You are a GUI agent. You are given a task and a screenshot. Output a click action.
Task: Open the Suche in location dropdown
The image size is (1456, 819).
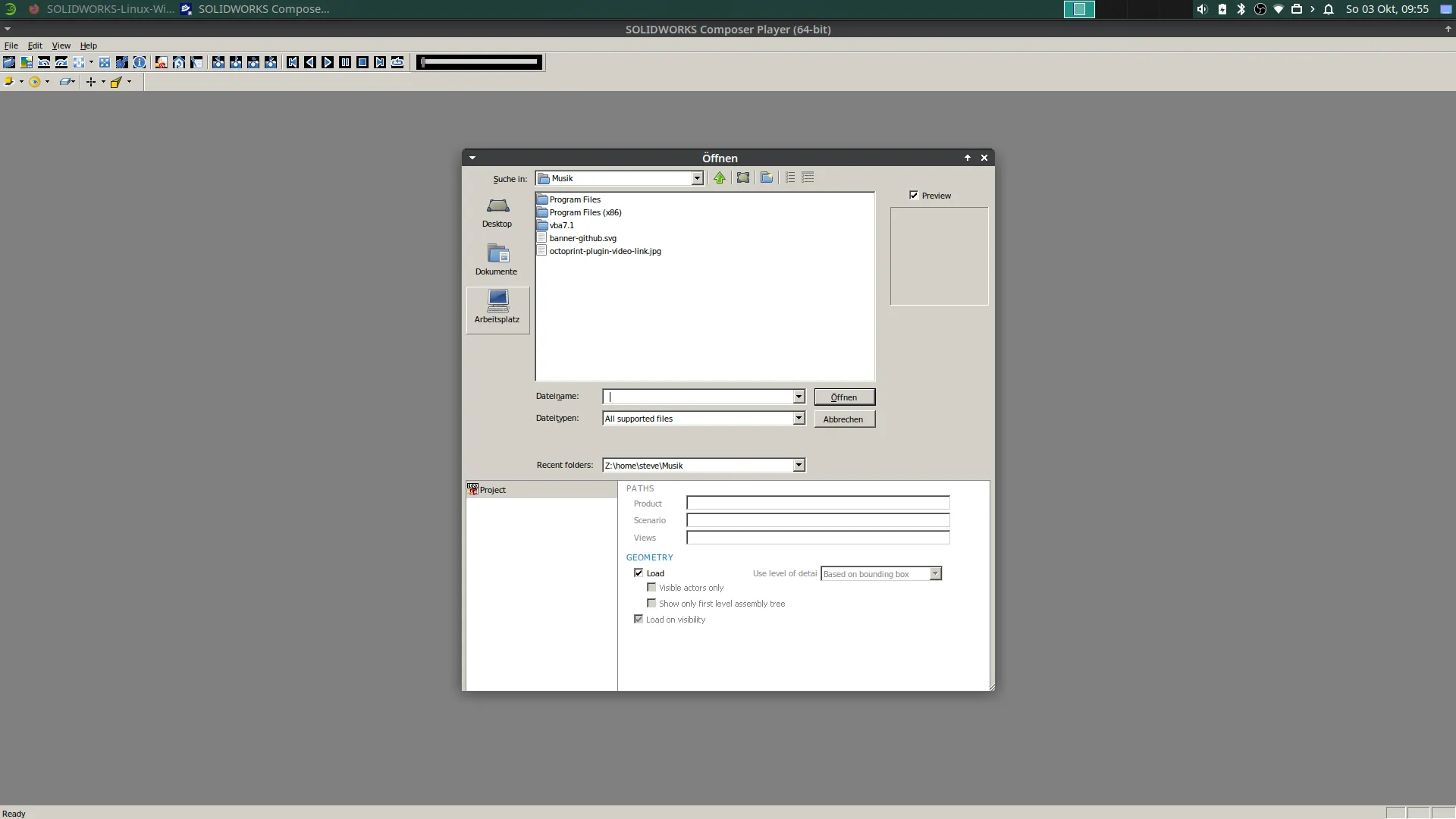point(695,178)
